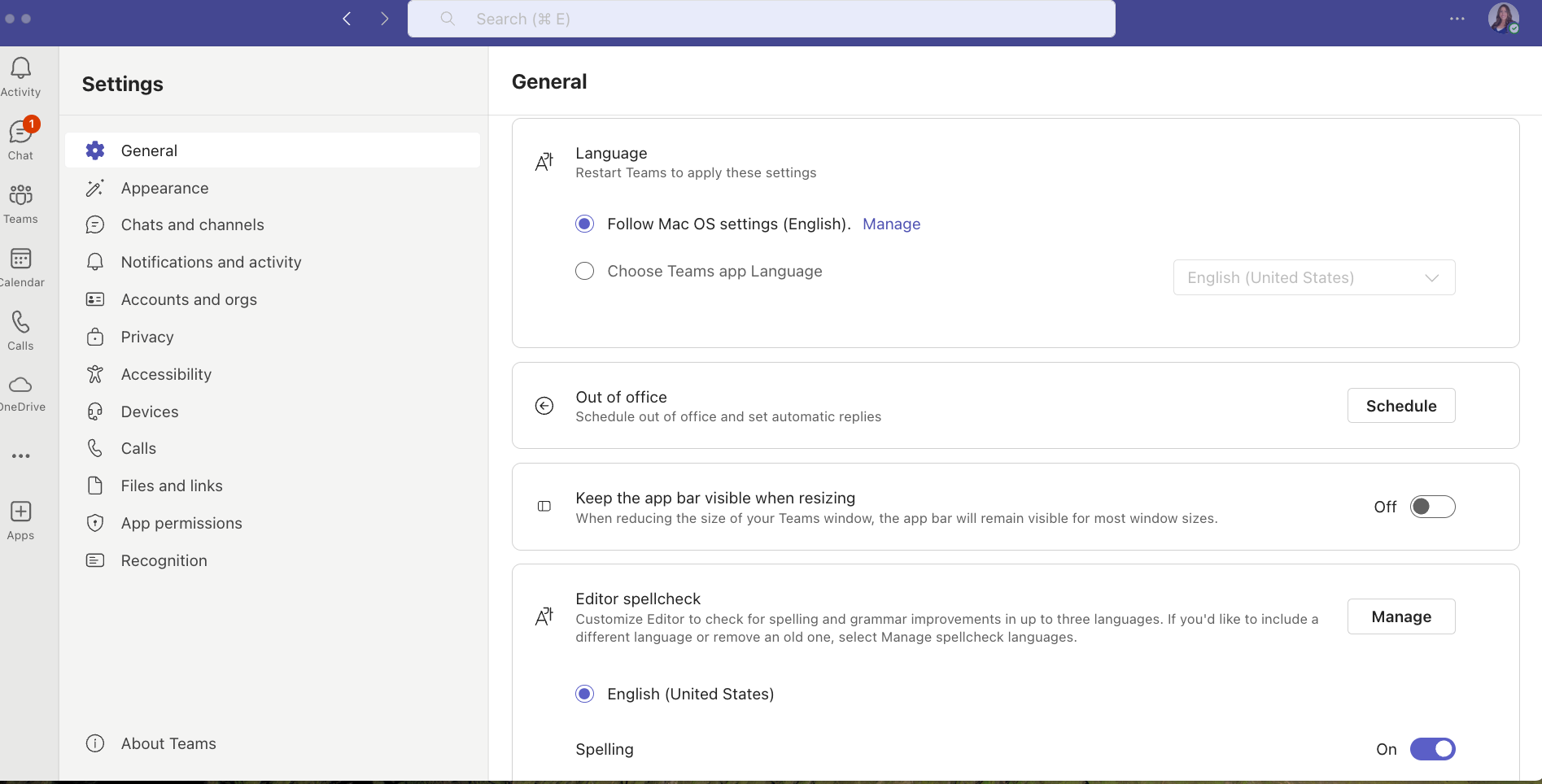
Task: Click the Search field in title bar
Action: pos(761,19)
